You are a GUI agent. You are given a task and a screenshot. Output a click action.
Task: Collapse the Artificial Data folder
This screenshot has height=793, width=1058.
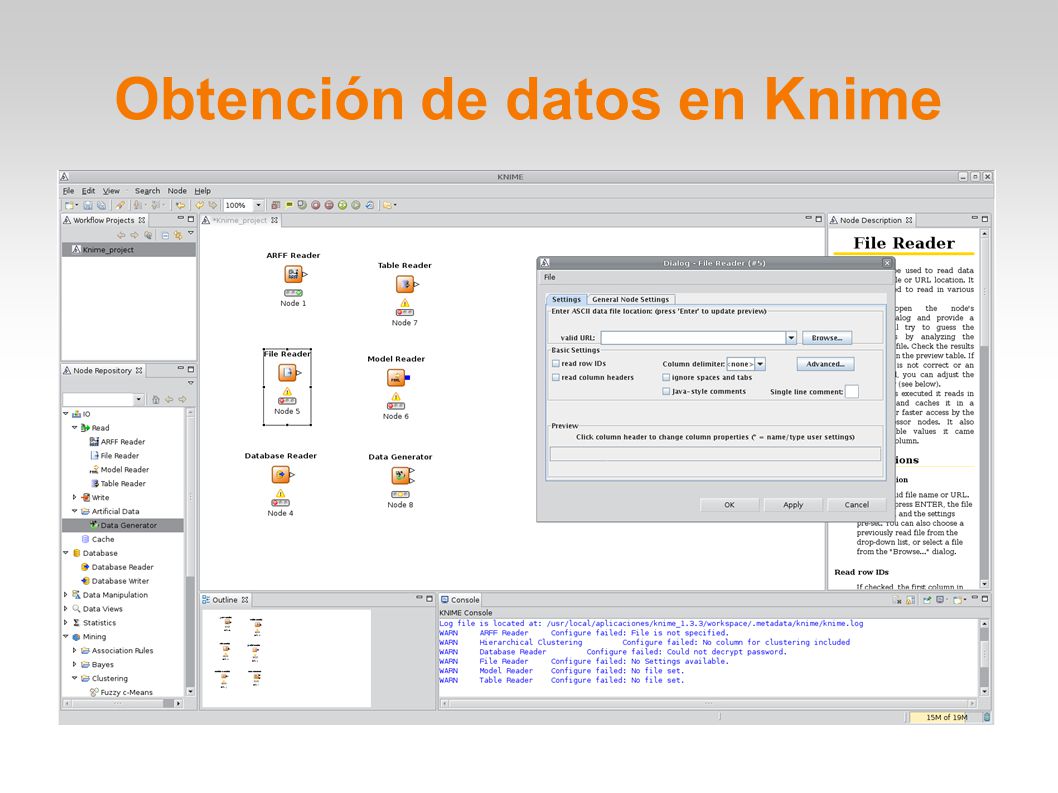pyautogui.click(x=75, y=511)
